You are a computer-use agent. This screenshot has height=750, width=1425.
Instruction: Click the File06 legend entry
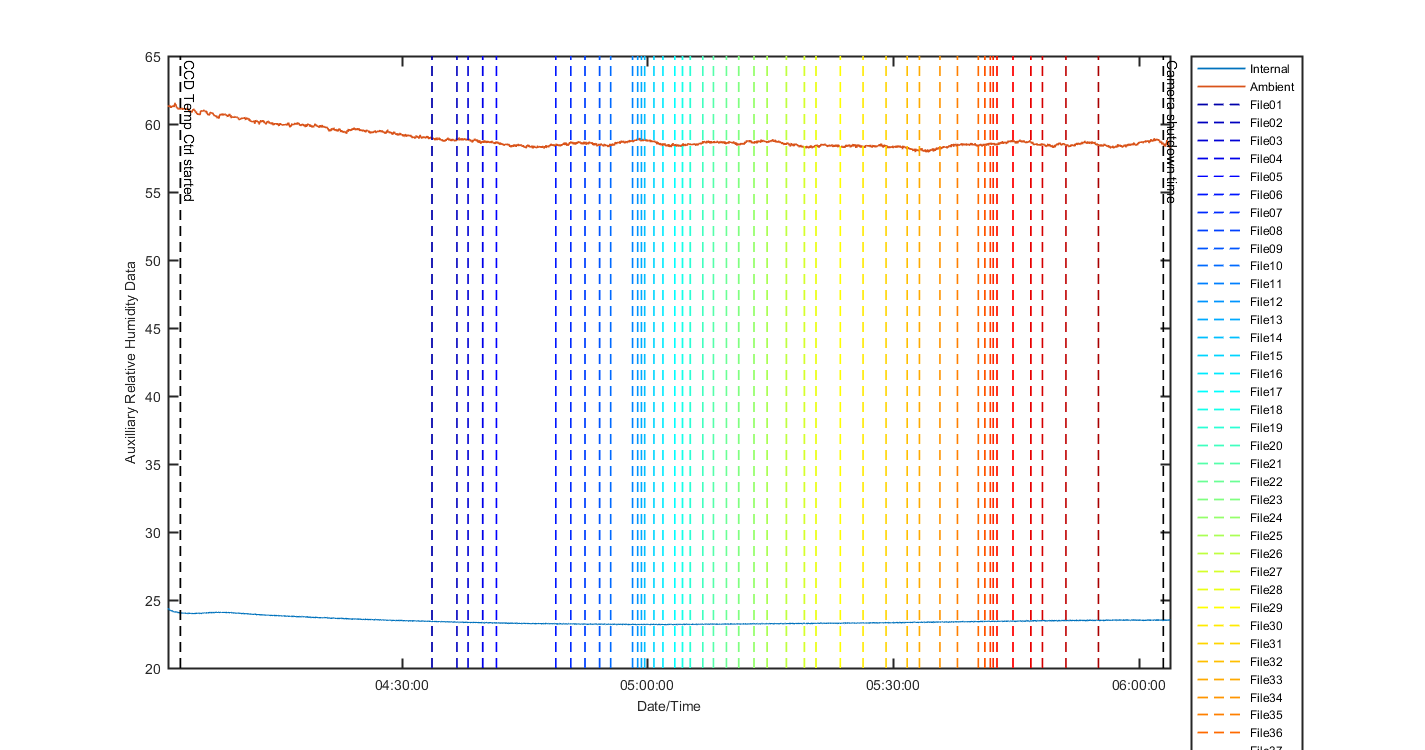[x=1241, y=195]
